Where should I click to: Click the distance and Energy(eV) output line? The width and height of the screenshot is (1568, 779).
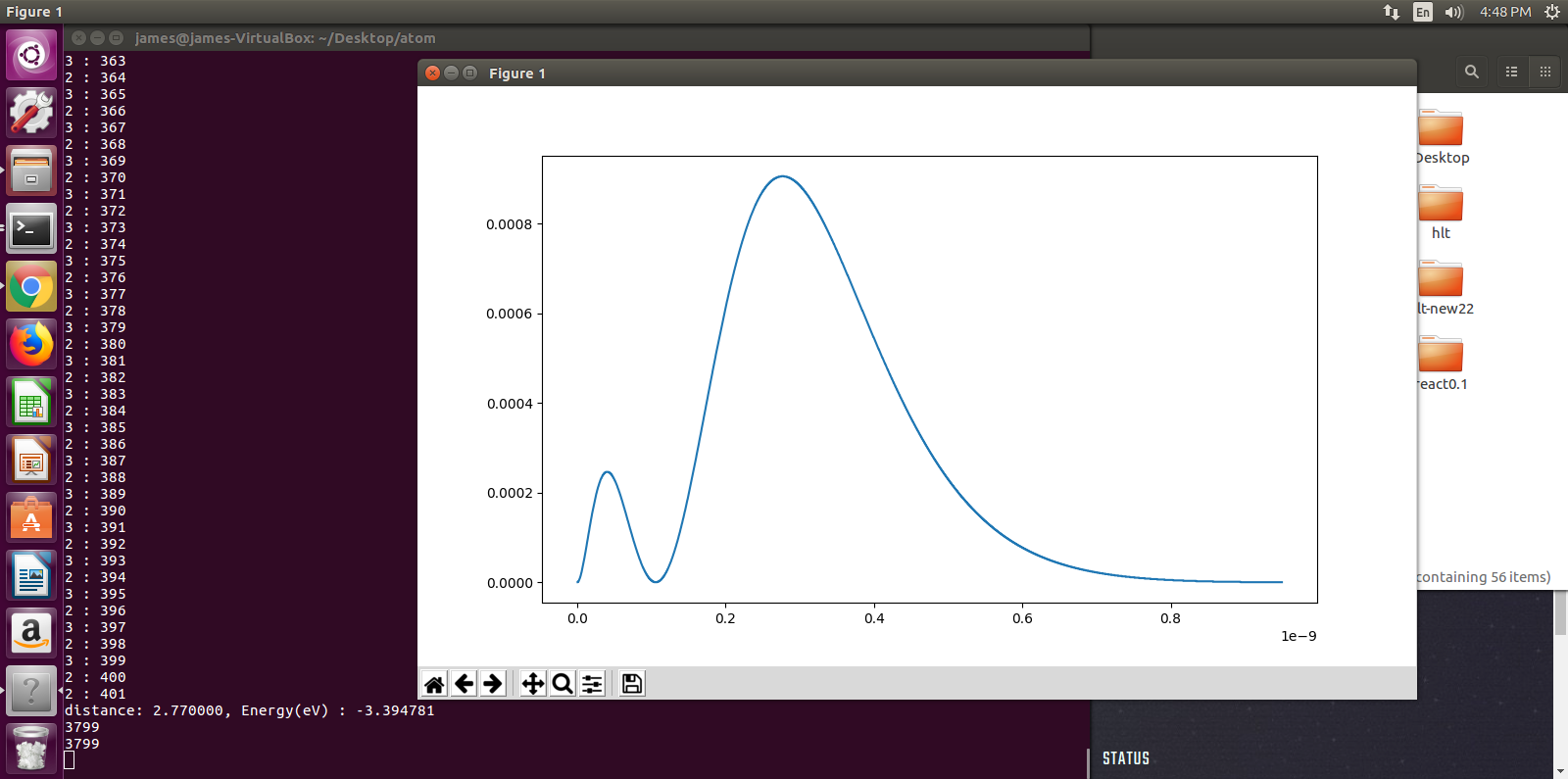coord(250,710)
